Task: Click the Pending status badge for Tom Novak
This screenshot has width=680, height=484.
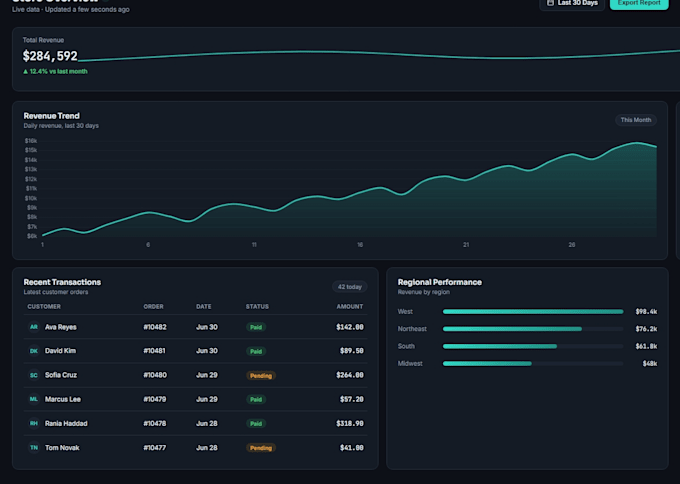Action: (261, 448)
